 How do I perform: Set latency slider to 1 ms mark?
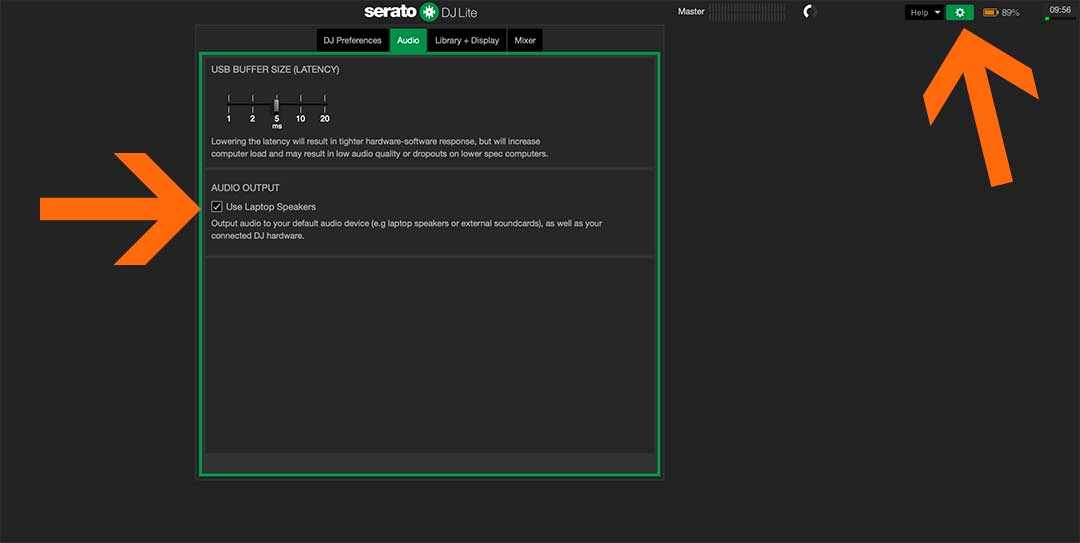point(229,104)
